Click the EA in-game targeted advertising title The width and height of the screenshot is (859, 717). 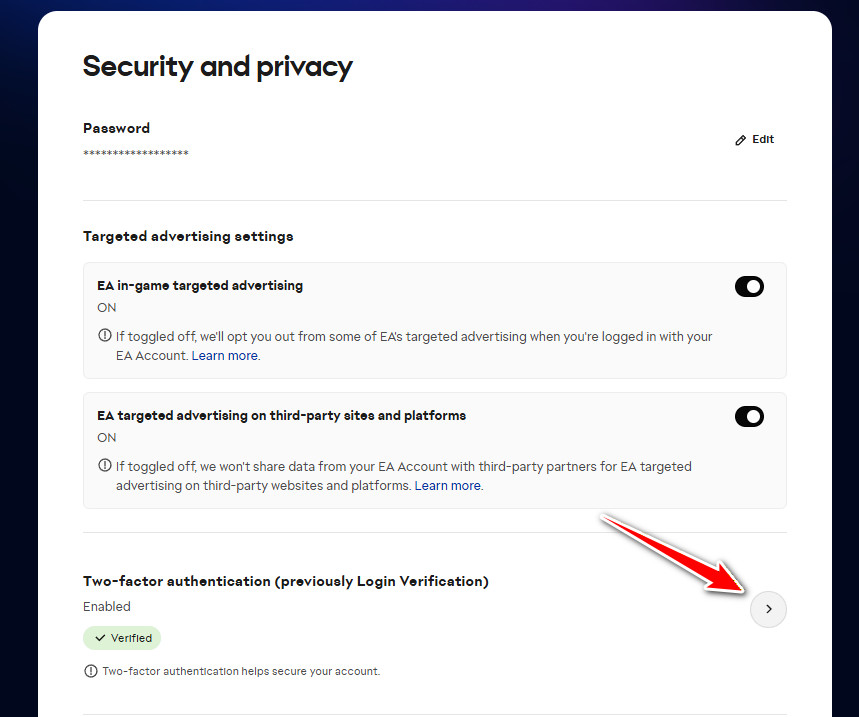pos(200,285)
